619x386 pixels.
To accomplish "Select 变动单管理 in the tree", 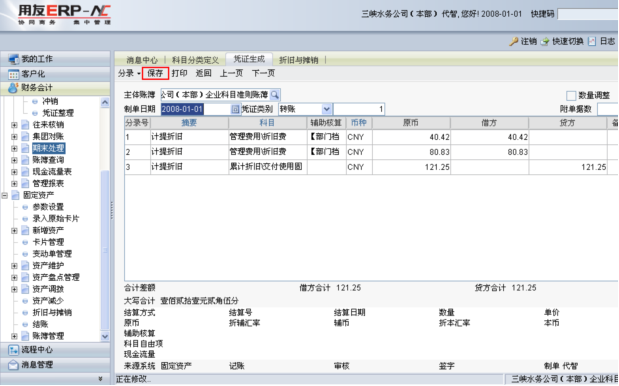I will point(52,254).
